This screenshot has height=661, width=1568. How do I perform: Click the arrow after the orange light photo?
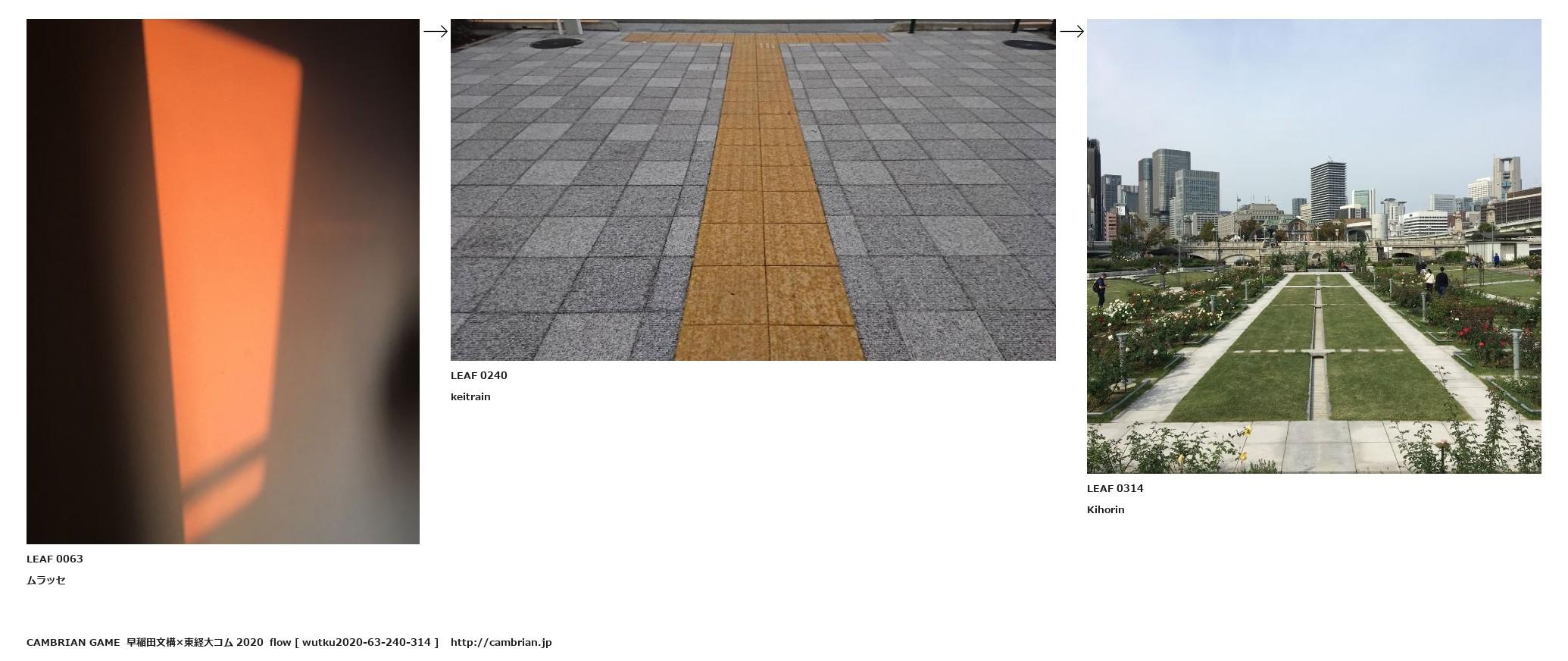click(x=435, y=31)
